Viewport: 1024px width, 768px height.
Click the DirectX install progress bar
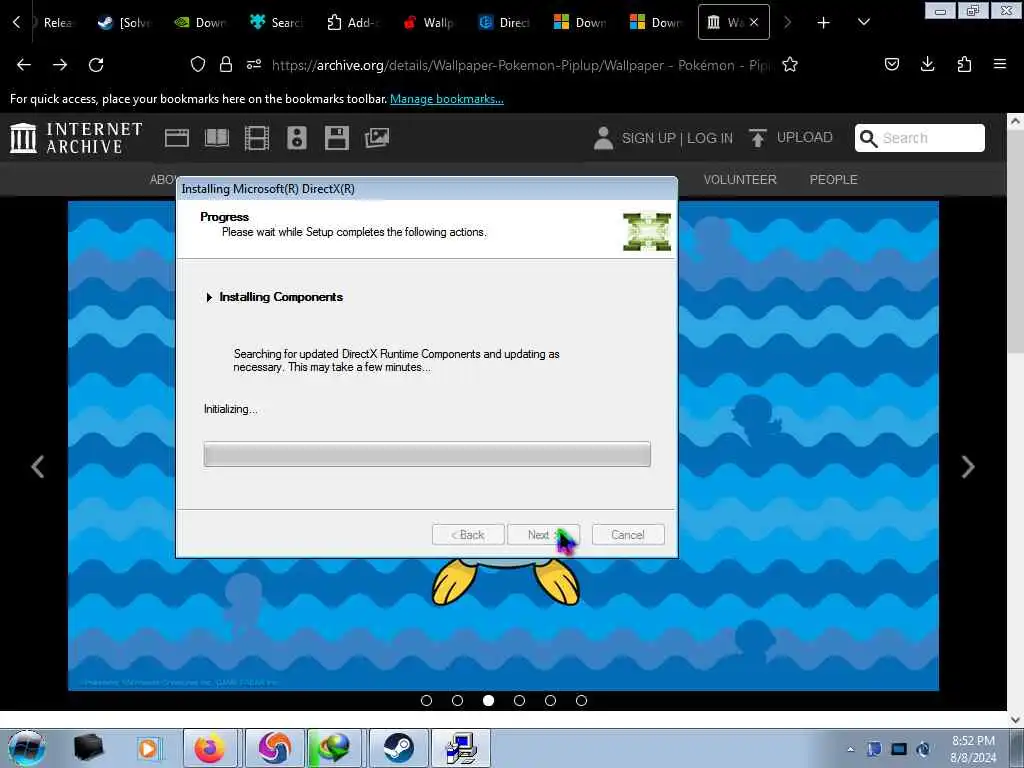(427, 454)
